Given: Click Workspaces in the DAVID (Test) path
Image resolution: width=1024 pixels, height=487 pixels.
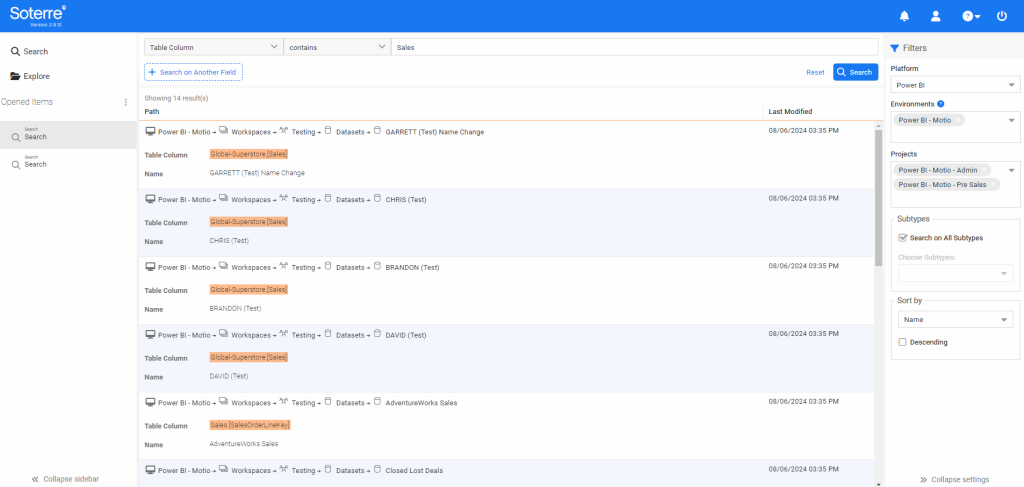Looking at the screenshot, I should pos(251,336).
